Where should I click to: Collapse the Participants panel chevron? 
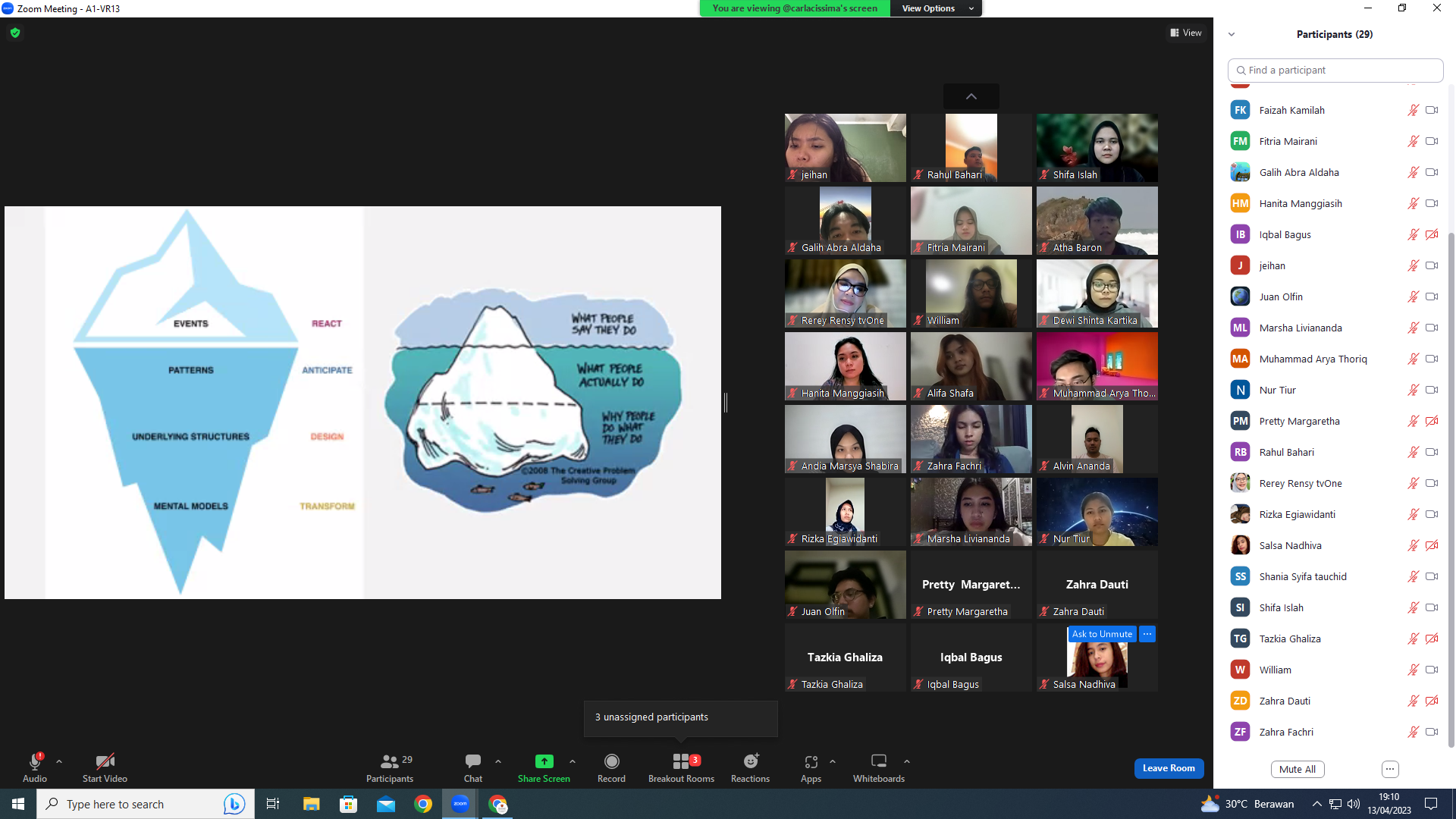1232,34
